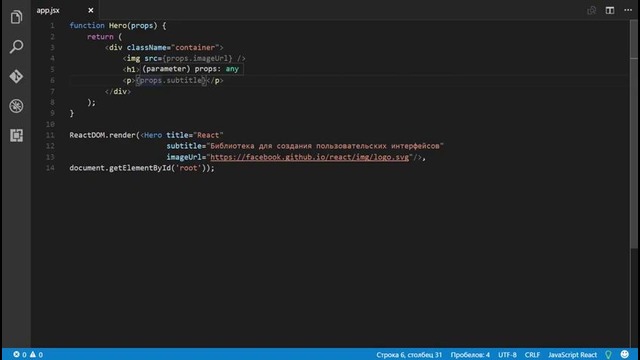The width and height of the screenshot is (640, 360).
Task: Change line ending CRLF
Action: [532, 355]
